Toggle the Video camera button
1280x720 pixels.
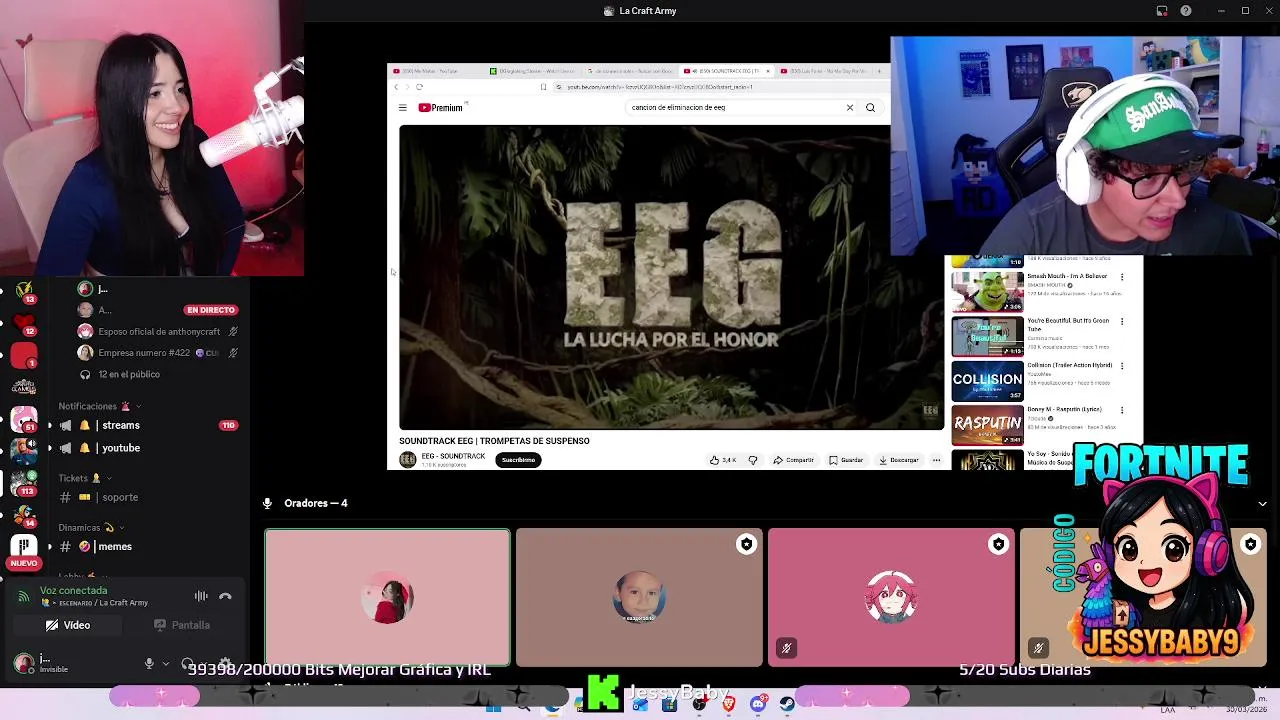(68, 625)
